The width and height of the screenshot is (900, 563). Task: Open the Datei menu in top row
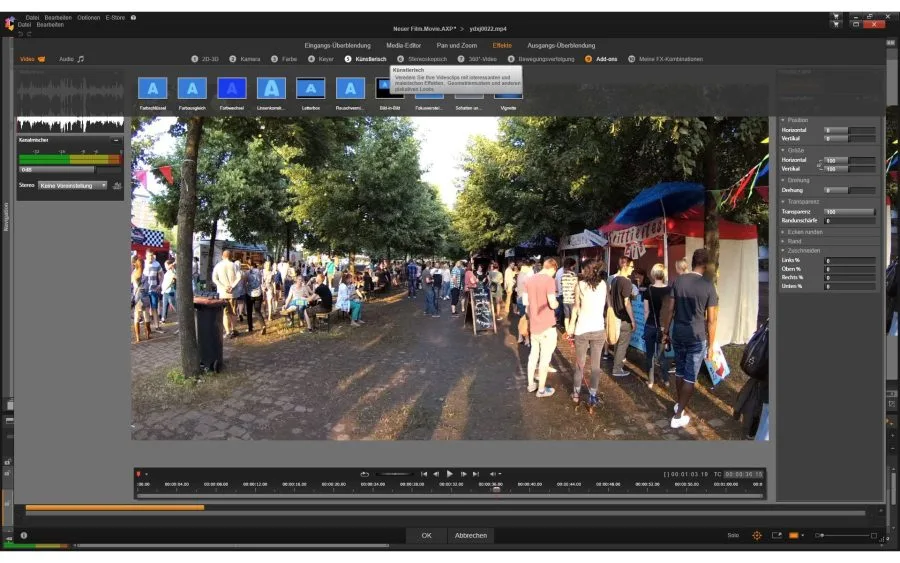pos(32,18)
